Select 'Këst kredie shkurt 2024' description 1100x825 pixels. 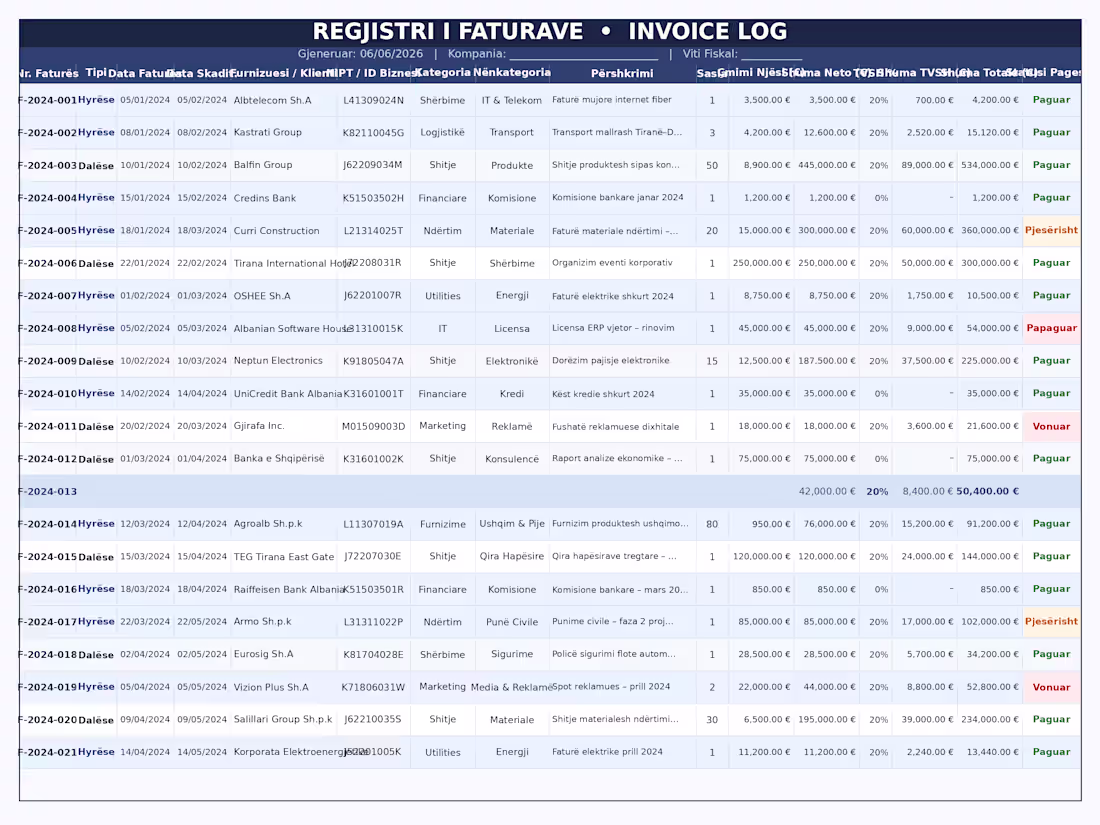point(603,394)
